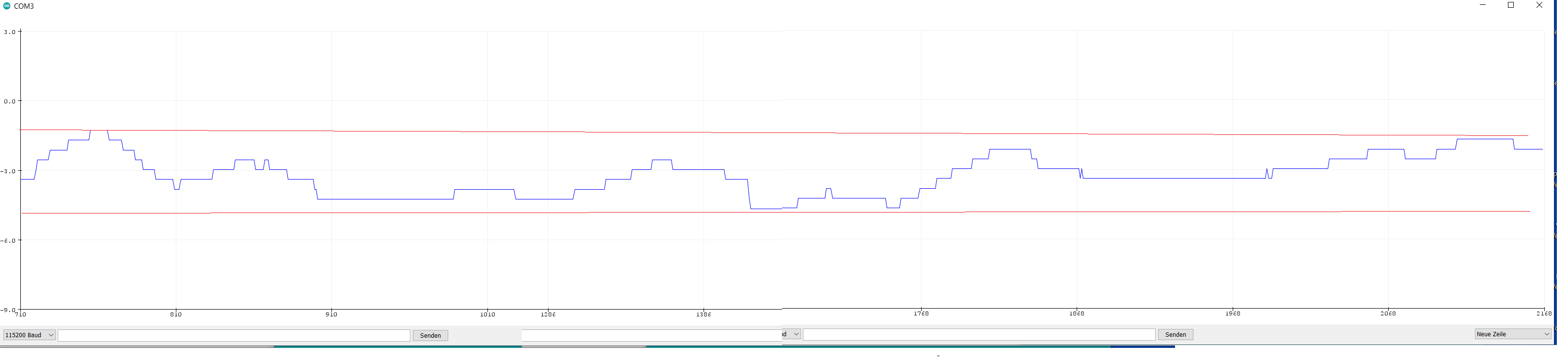Click the -6.0 y-axis label
The height and width of the screenshot is (361, 1568).
(8, 240)
